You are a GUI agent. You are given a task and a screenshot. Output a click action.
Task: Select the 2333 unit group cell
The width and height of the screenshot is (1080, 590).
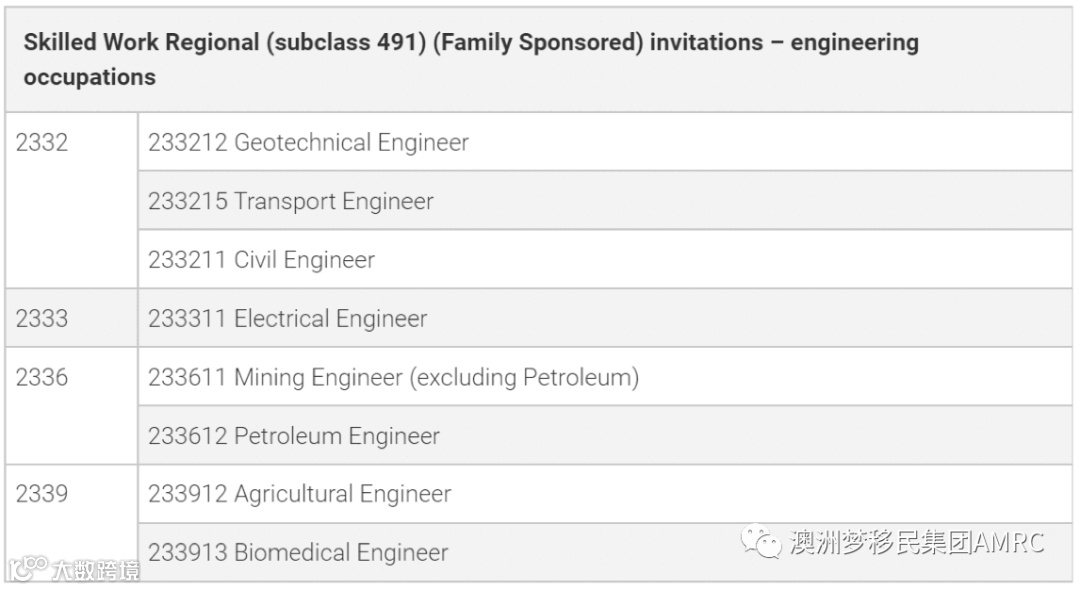click(x=42, y=319)
